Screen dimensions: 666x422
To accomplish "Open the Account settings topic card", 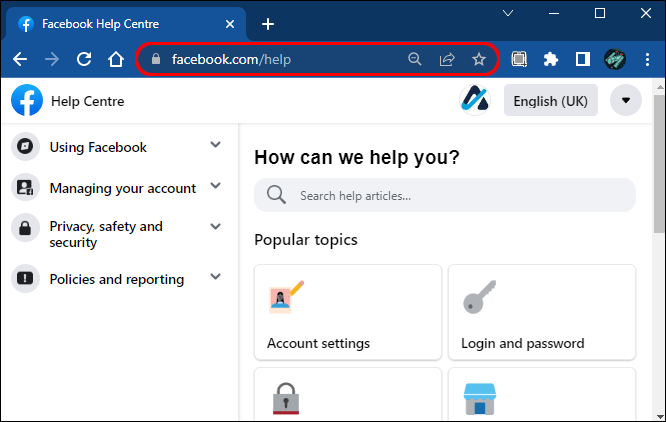I will coord(348,312).
